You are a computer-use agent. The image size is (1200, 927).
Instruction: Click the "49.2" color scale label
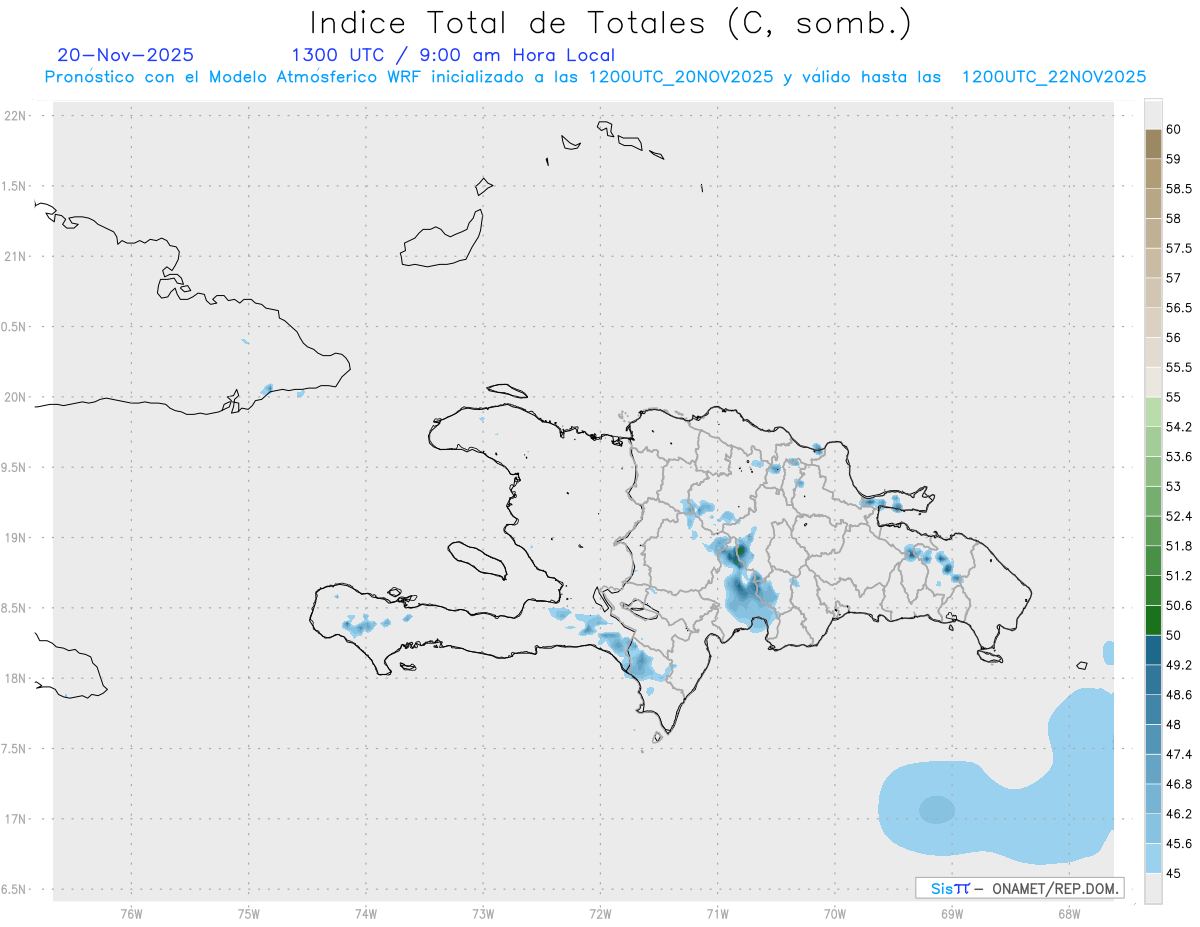pos(1178,665)
